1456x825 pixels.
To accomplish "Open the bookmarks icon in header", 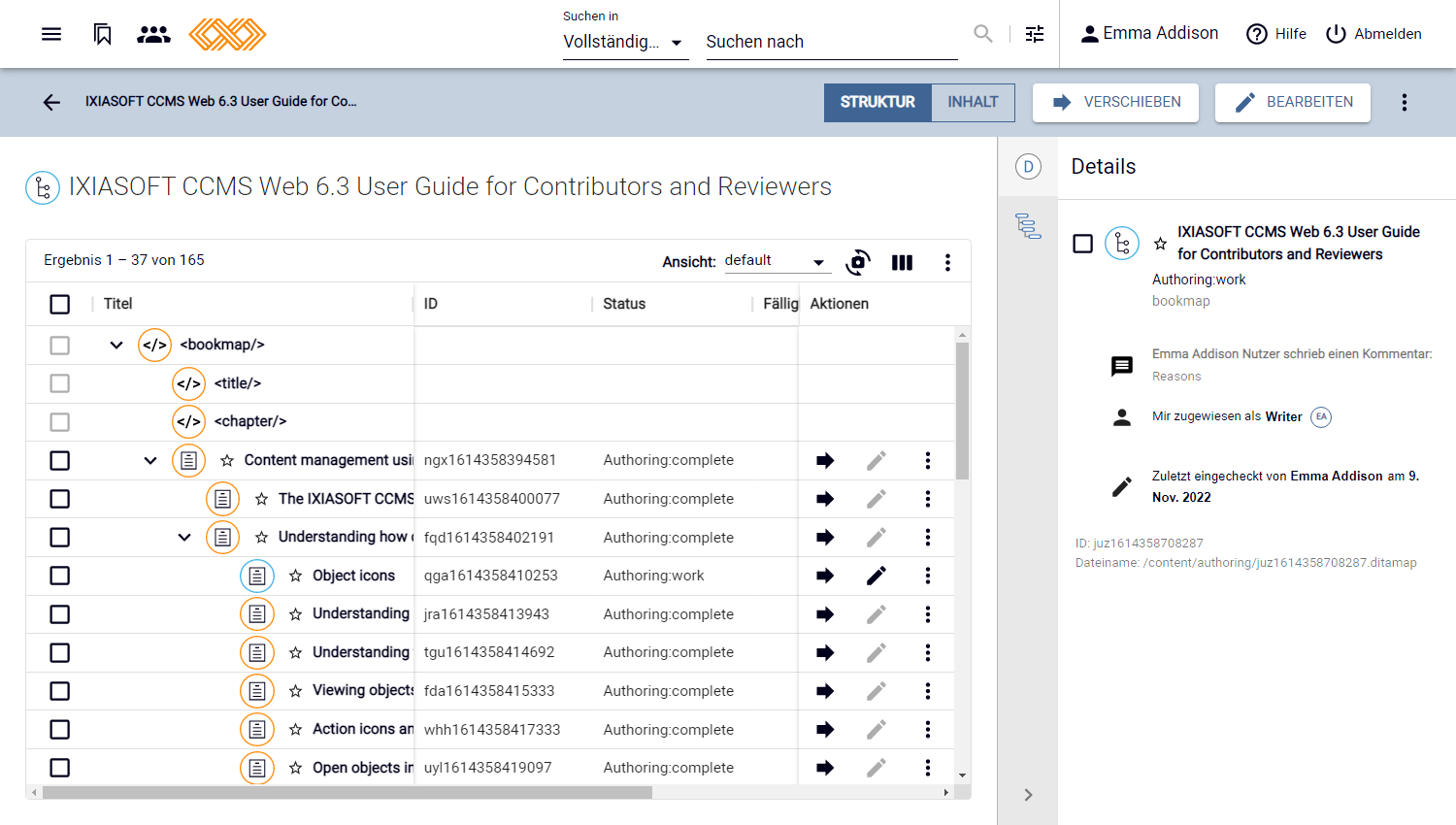I will (x=102, y=34).
